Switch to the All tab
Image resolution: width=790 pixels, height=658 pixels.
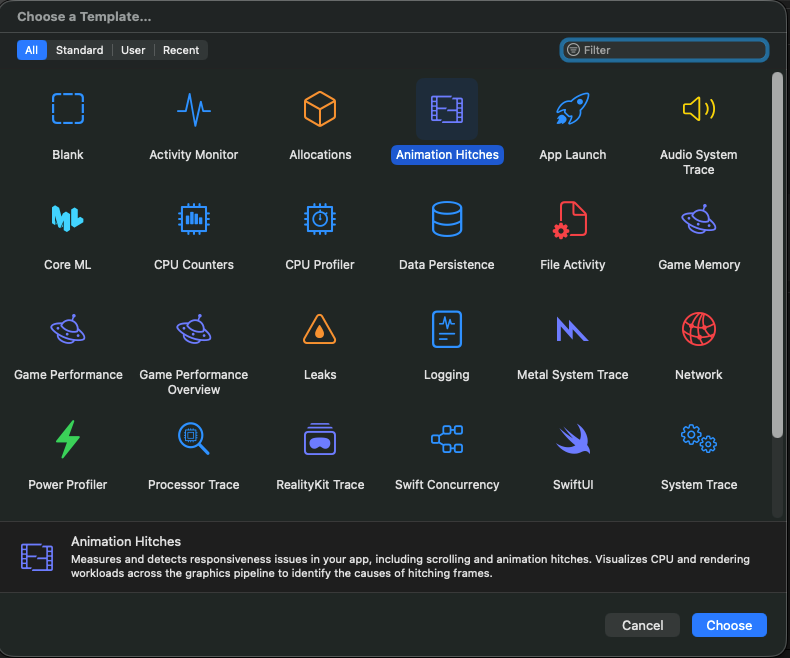32,50
